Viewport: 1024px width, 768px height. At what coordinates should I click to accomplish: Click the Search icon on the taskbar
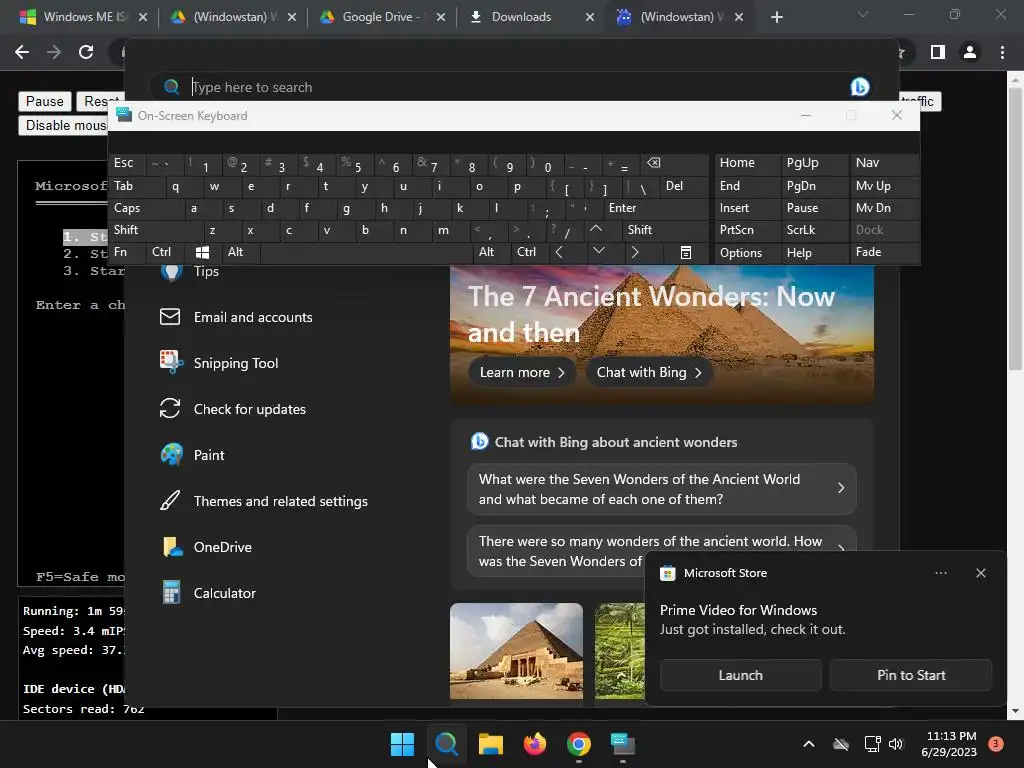(x=447, y=744)
